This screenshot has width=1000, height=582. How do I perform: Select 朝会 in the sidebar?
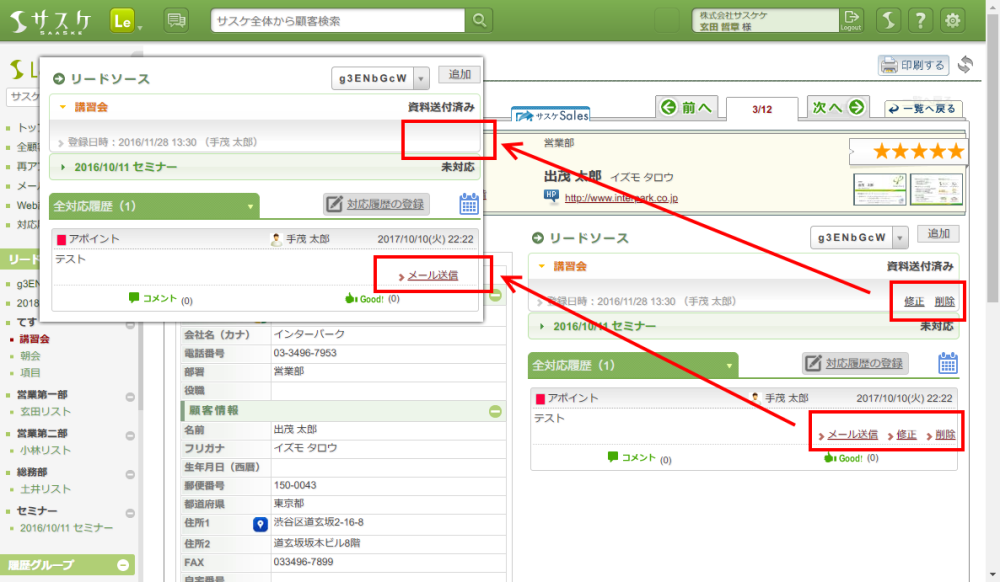[x=30, y=356]
